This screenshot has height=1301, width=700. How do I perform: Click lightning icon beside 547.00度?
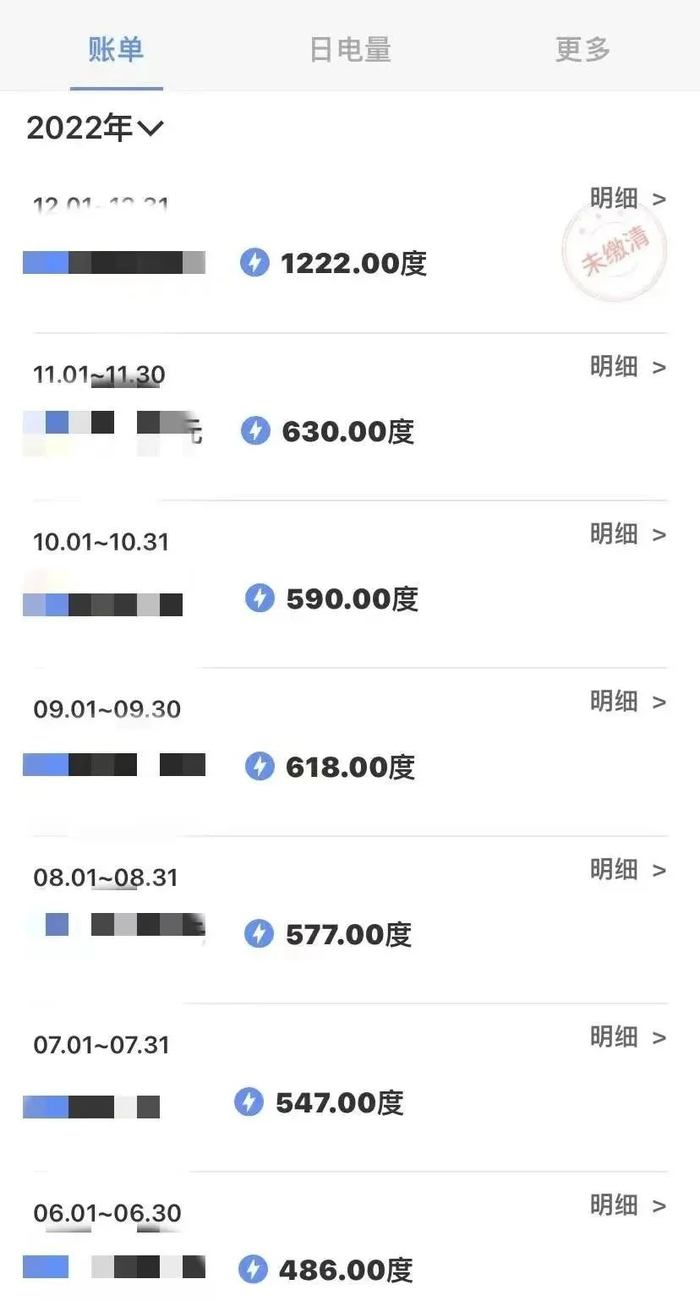click(249, 1102)
